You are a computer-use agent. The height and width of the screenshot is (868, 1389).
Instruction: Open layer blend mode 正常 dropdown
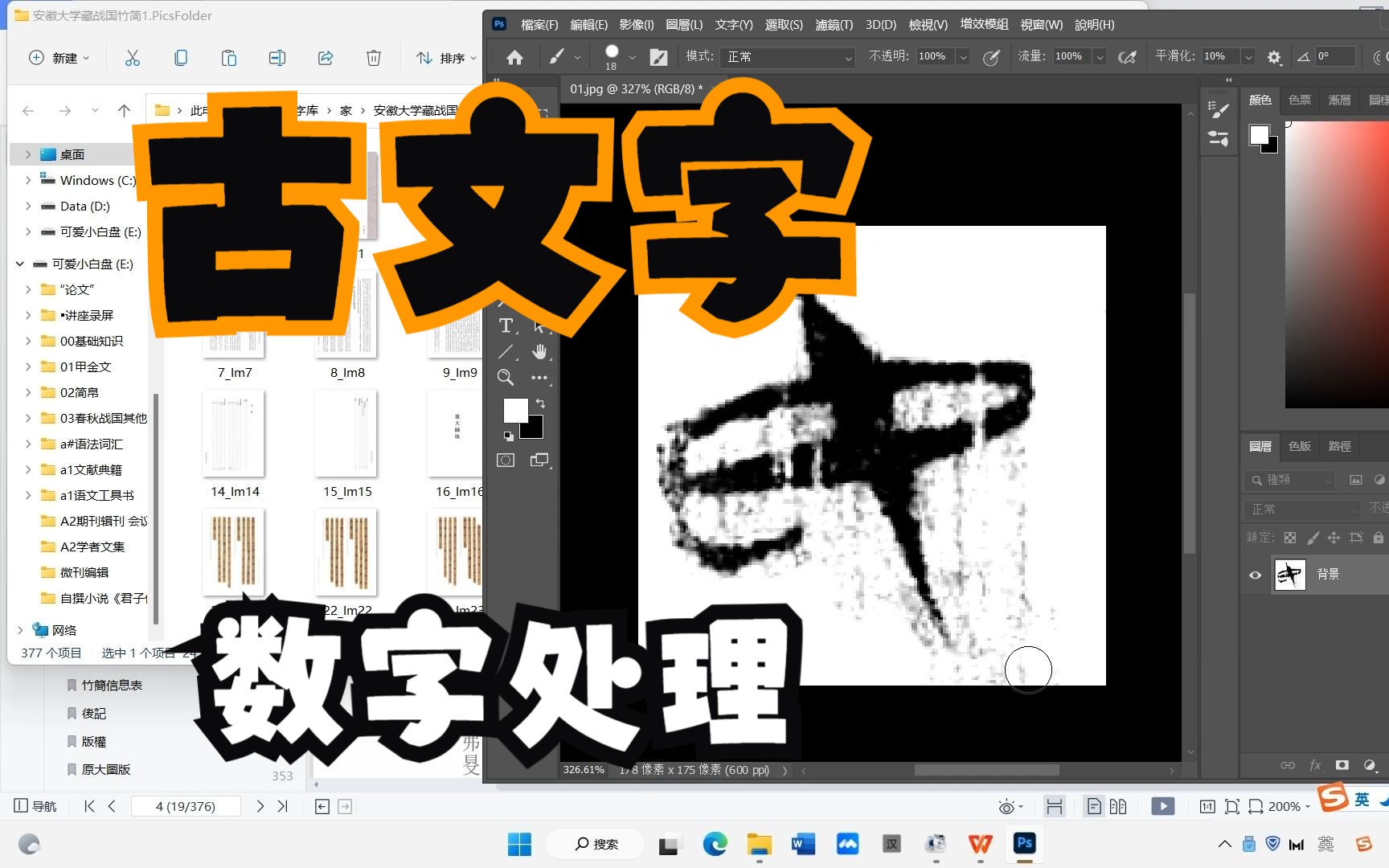click(1302, 510)
